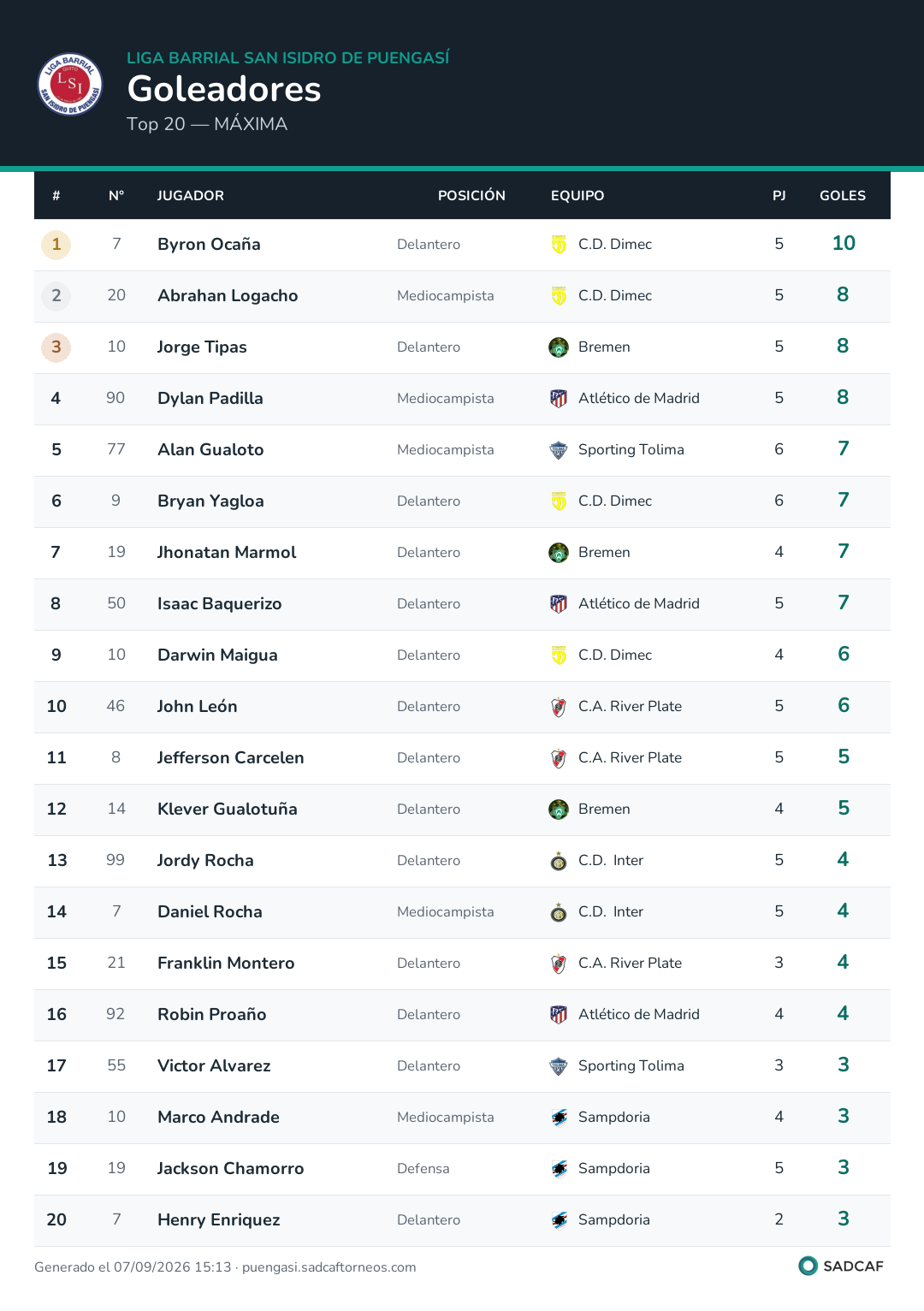The height and width of the screenshot is (1311, 924).
Task: Click the puengasi.sadcaftorneos.com footer link
Action: click(x=329, y=1267)
